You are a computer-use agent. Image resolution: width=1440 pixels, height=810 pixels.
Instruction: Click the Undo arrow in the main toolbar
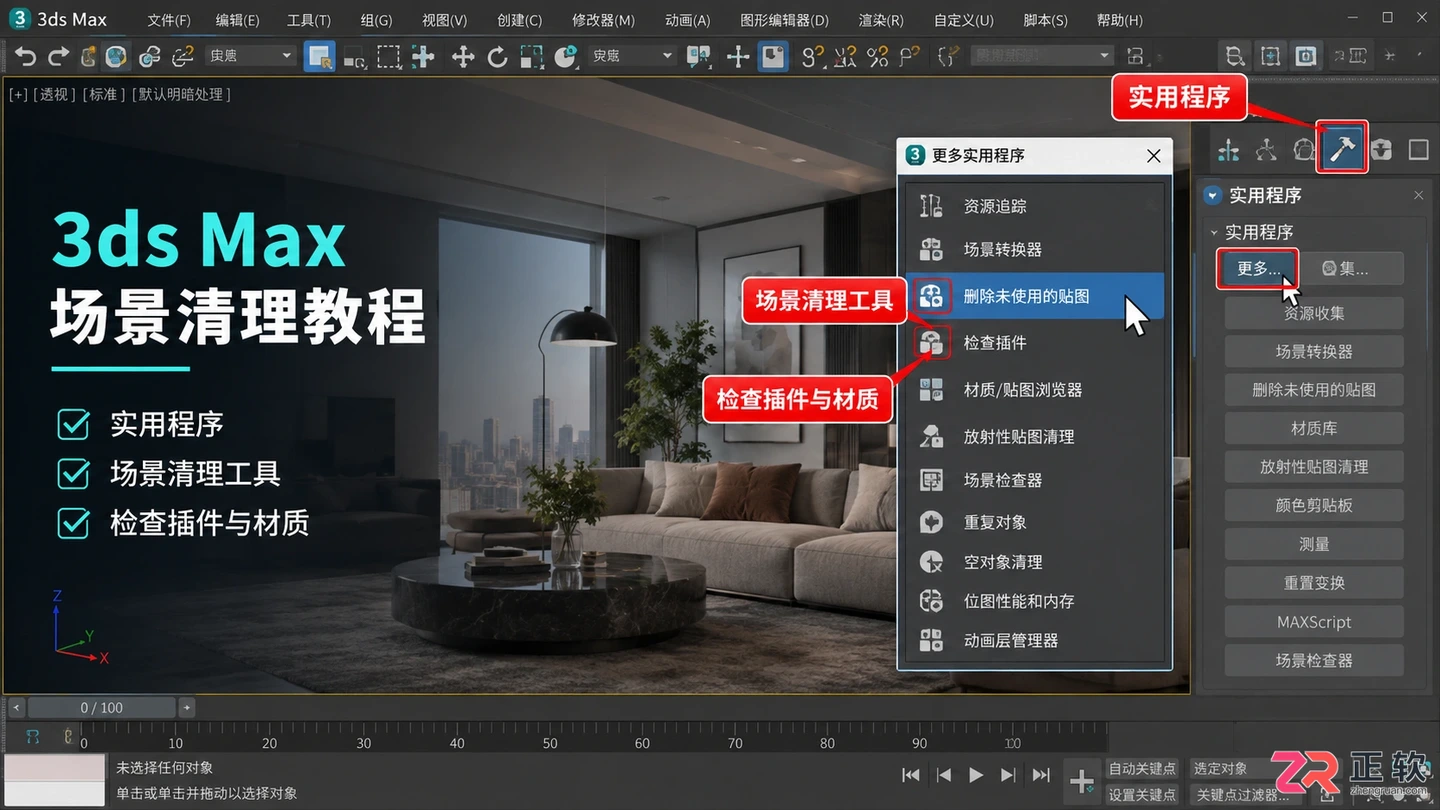click(x=26, y=57)
